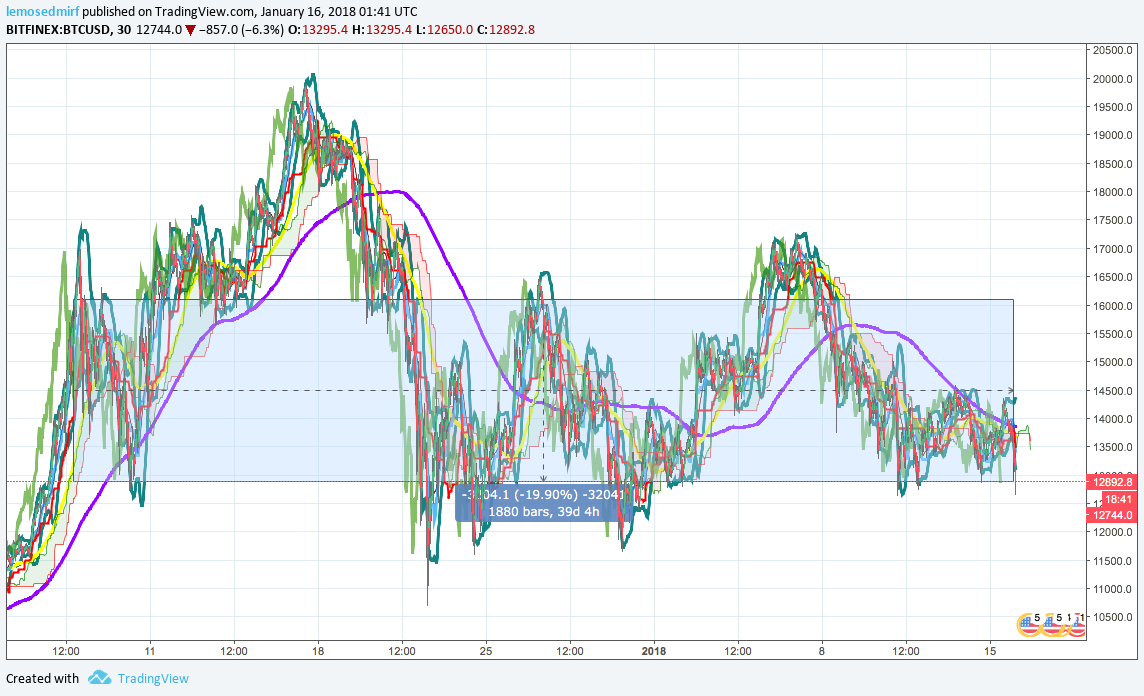The width and height of the screenshot is (1144, 696).
Task: Click the arrow tip at the dashed 14500 line's right end
Action: coord(1010,390)
